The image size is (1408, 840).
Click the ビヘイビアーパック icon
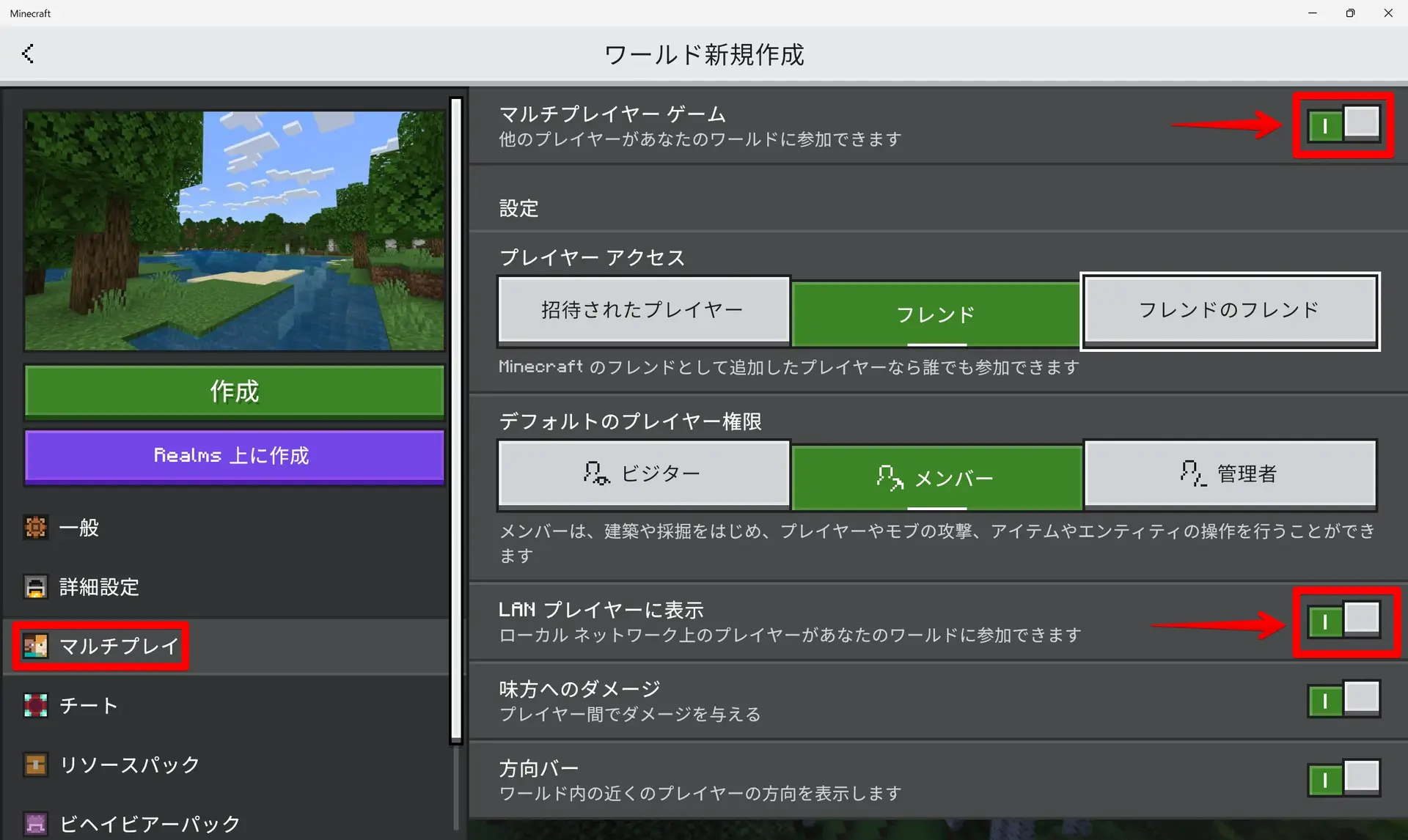pyautogui.click(x=35, y=823)
